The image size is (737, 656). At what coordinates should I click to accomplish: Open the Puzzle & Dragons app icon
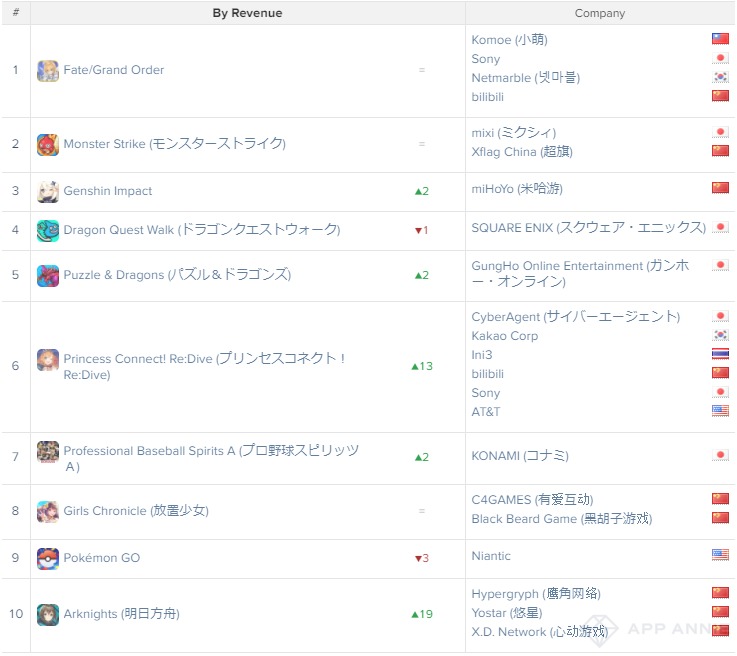48,275
